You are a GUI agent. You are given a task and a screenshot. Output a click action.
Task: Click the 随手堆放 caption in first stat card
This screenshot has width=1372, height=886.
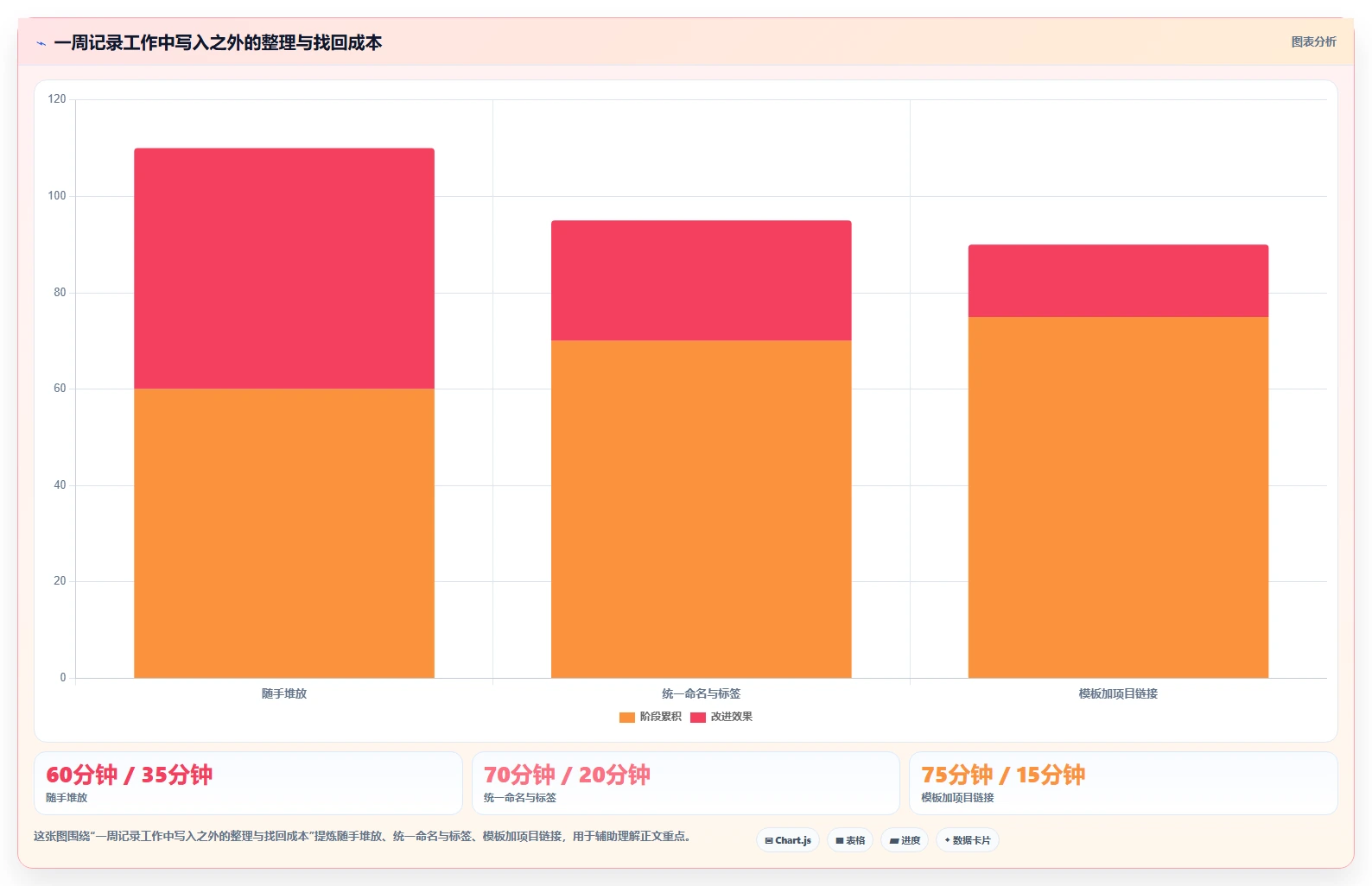pos(67,798)
